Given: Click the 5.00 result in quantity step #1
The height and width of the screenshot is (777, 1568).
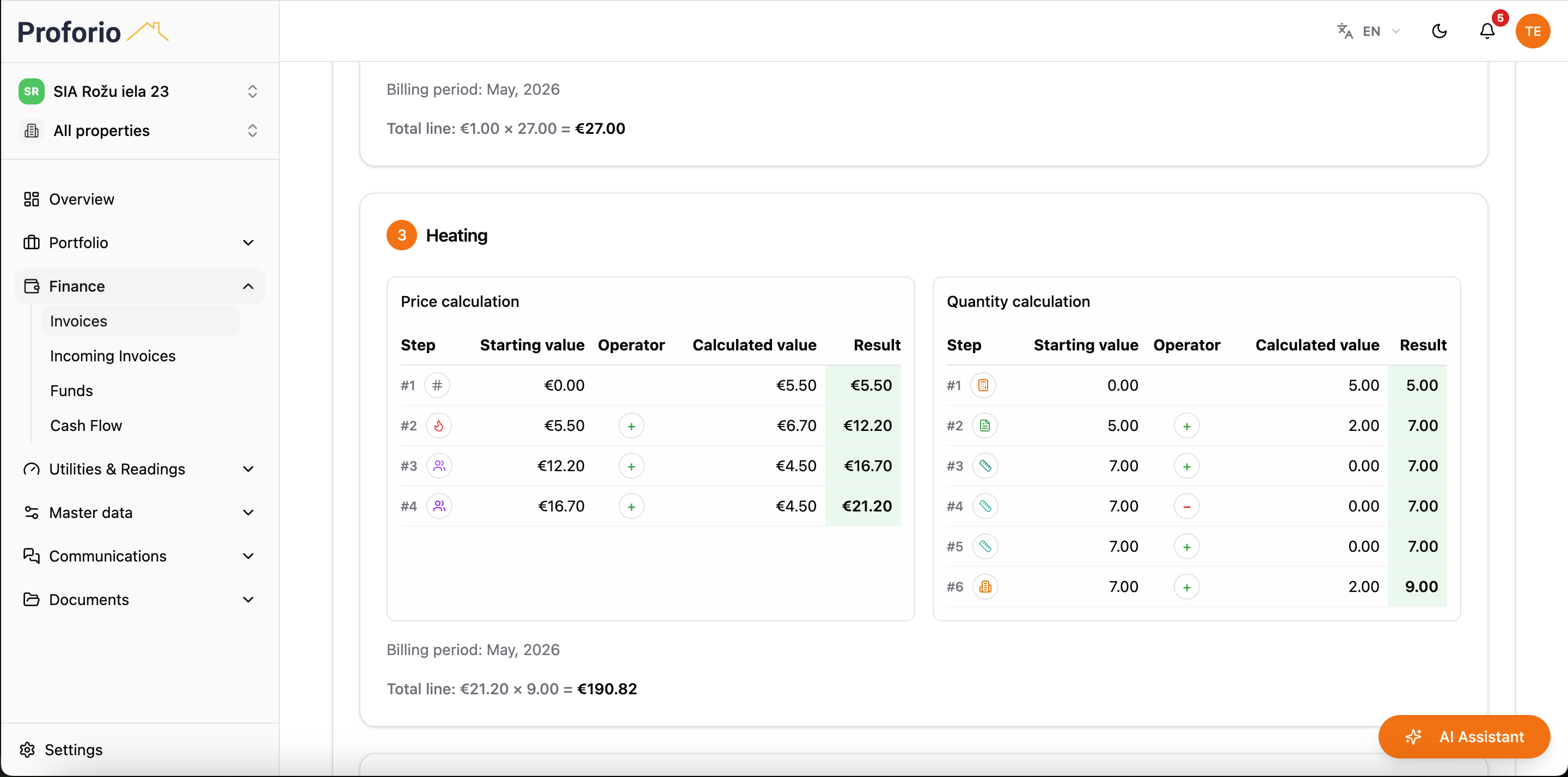Looking at the screenshot, I should (x=1418, y=385).
